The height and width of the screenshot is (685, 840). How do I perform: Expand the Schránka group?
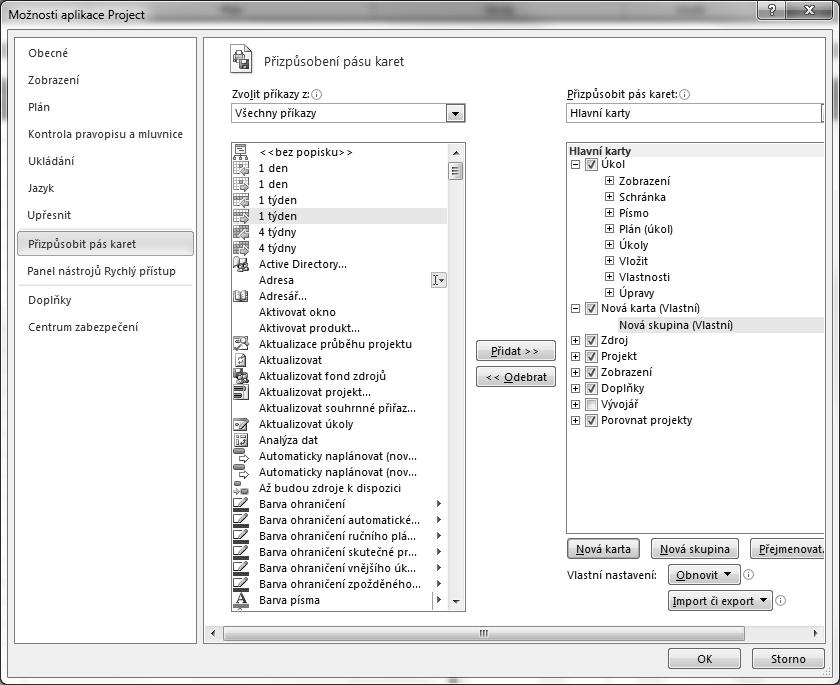pos(609,197)
